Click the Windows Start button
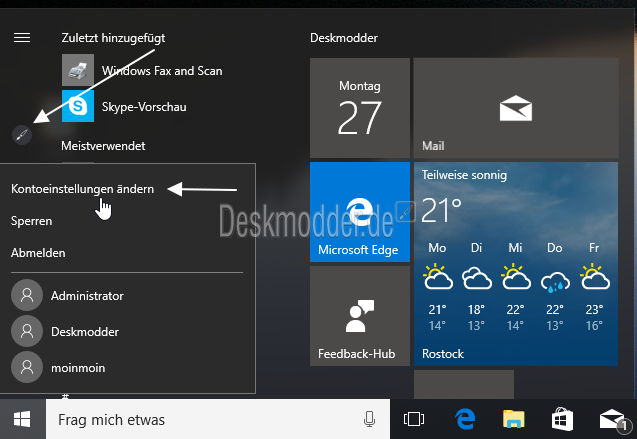This screenshot has height=439, width=637. click(22, 419)
